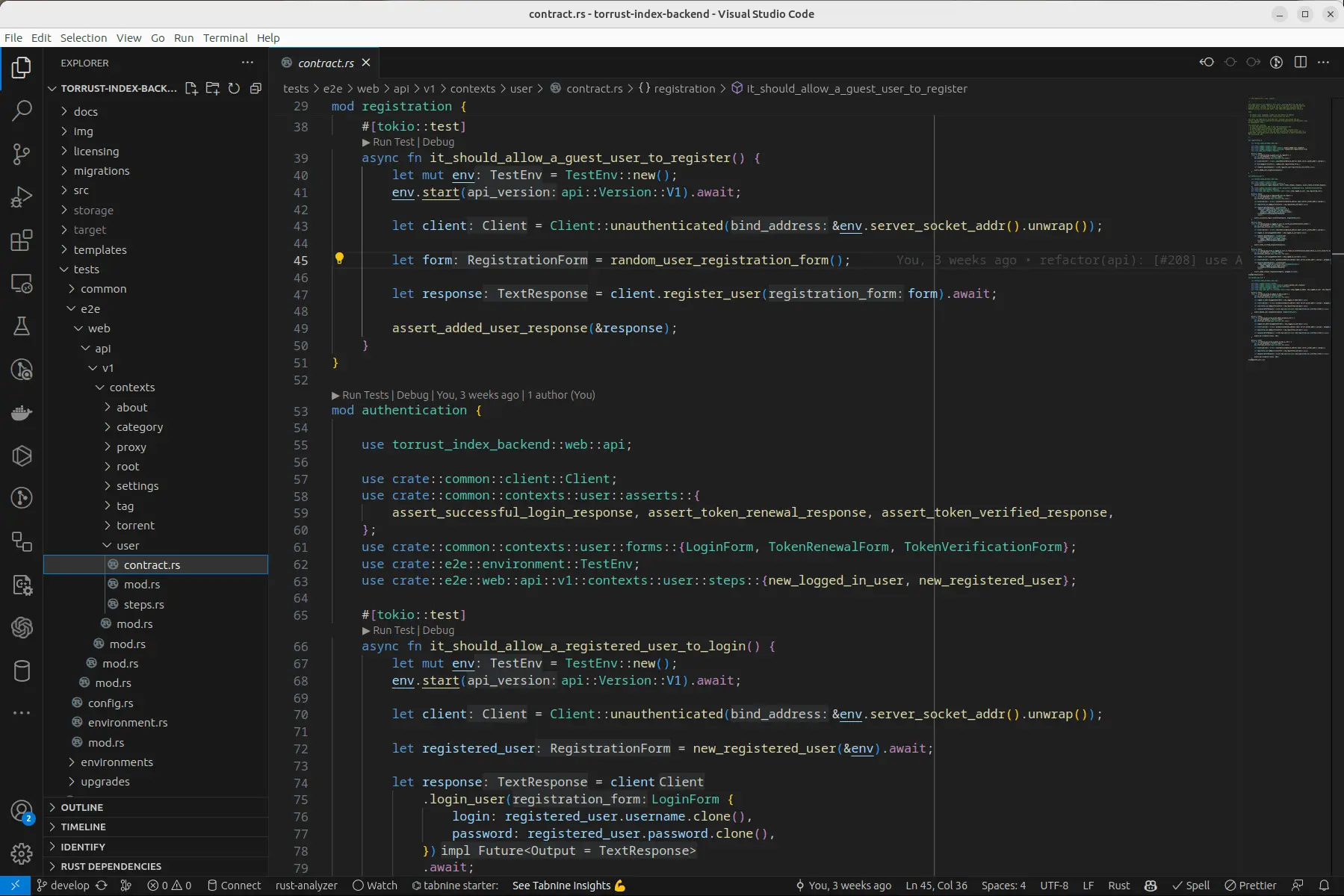
Task: Click Debug above it_should_allow_a_registered_user_to_login
Action: coord(439,630)
